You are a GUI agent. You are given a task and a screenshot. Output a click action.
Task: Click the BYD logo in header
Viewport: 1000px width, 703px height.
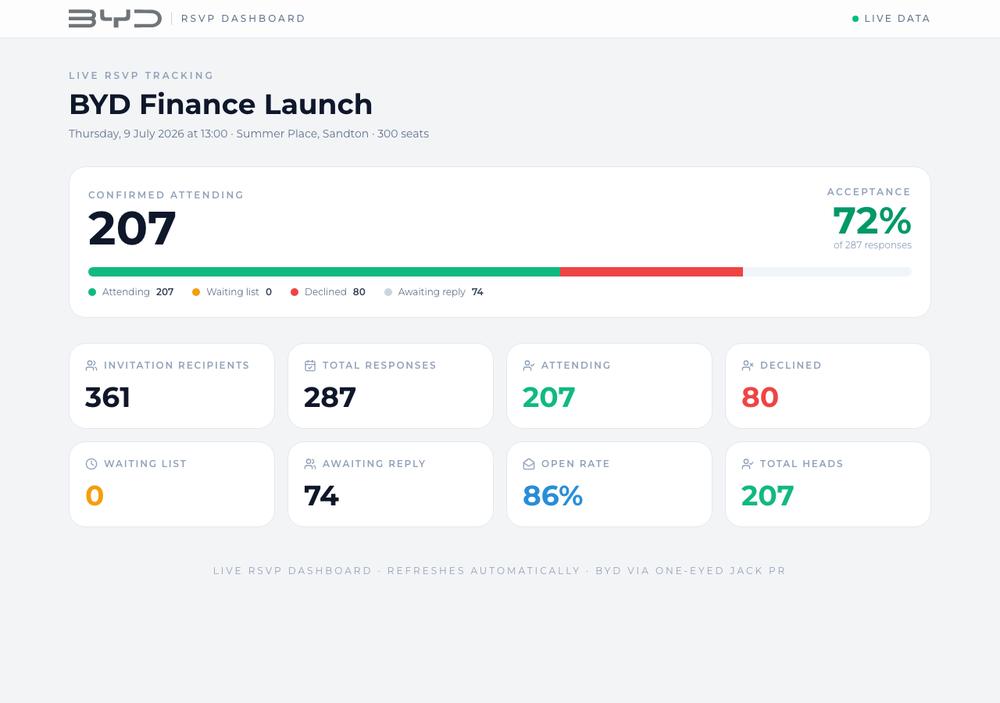coord(115,18)
